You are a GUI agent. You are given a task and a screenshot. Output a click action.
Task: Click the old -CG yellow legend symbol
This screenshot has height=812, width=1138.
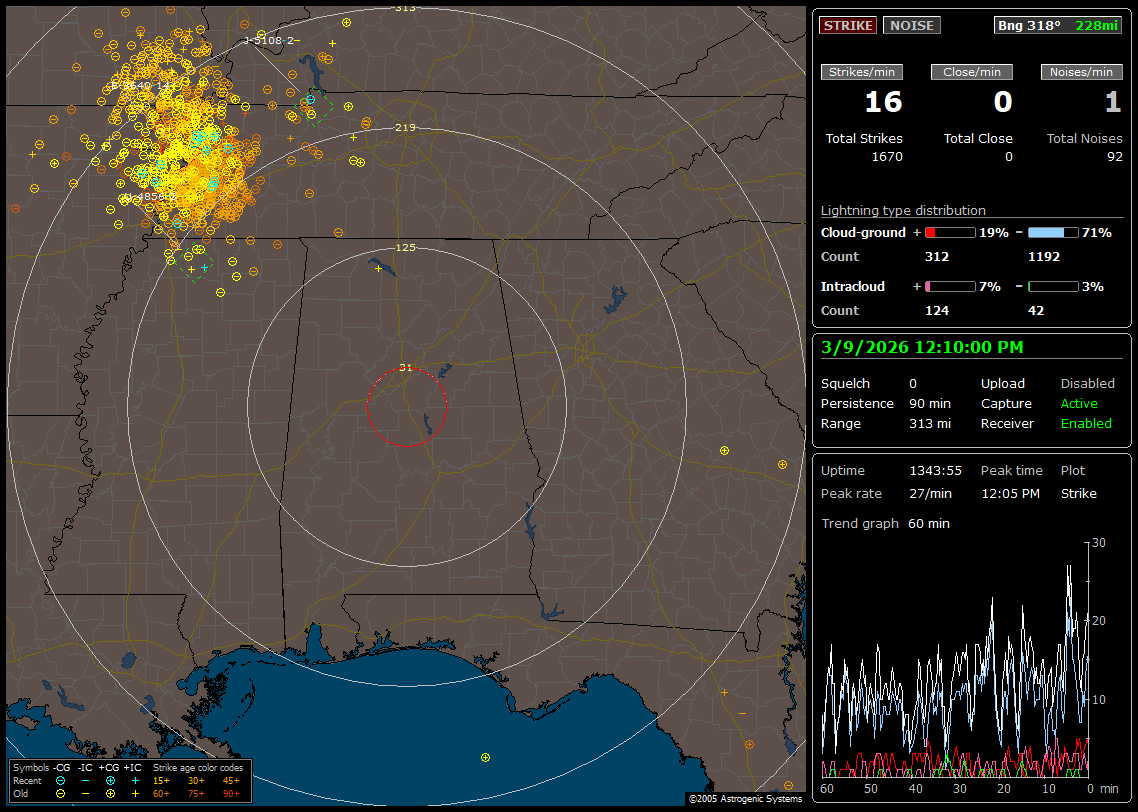(x=60, y=793)
